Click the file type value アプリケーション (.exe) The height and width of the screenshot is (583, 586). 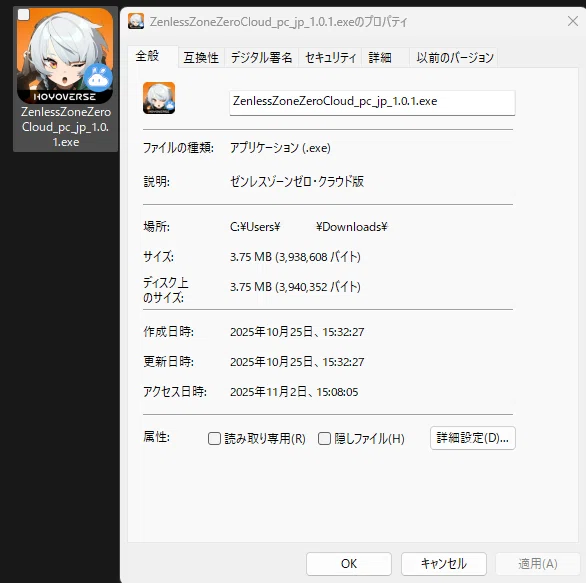pyautogui.click(x=280, y=148)
